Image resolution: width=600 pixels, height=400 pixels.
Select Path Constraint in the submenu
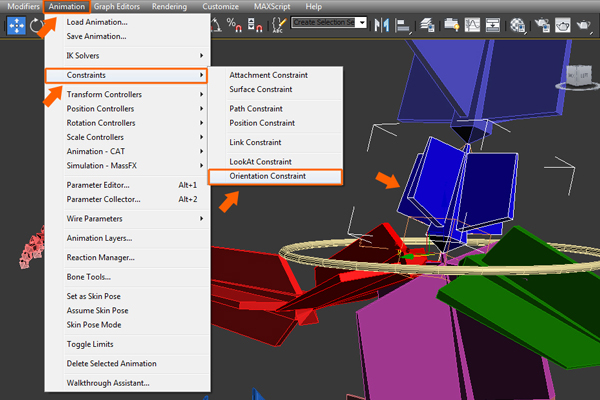coord(275,109)
